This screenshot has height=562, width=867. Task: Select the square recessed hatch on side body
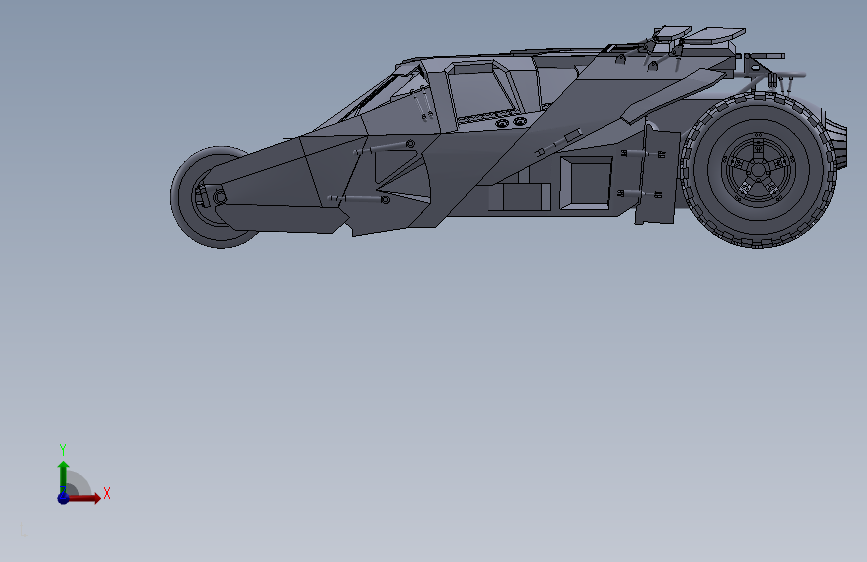pos(586,184)
